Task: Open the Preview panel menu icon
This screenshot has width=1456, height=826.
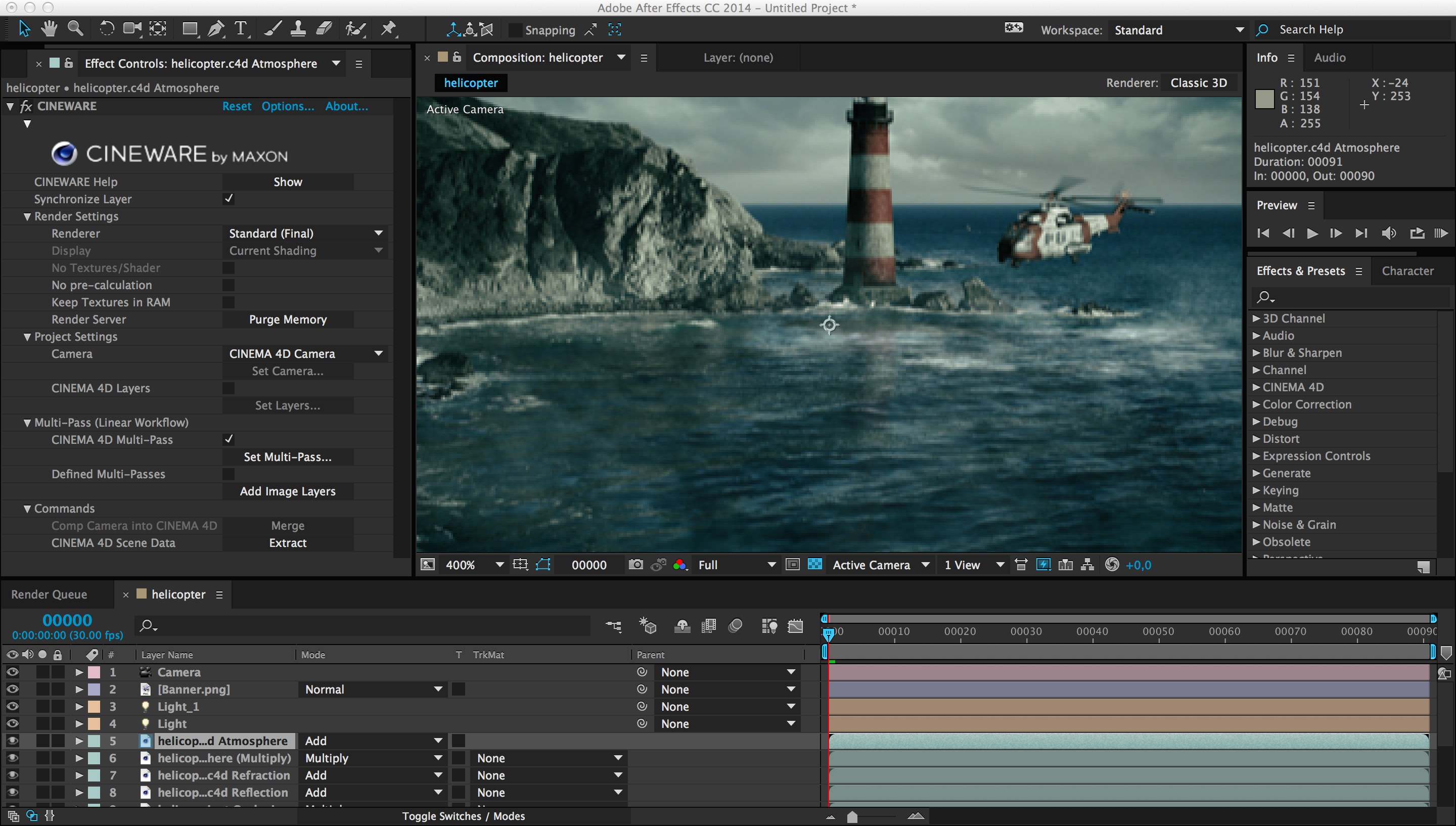Action: (1311, 205)
